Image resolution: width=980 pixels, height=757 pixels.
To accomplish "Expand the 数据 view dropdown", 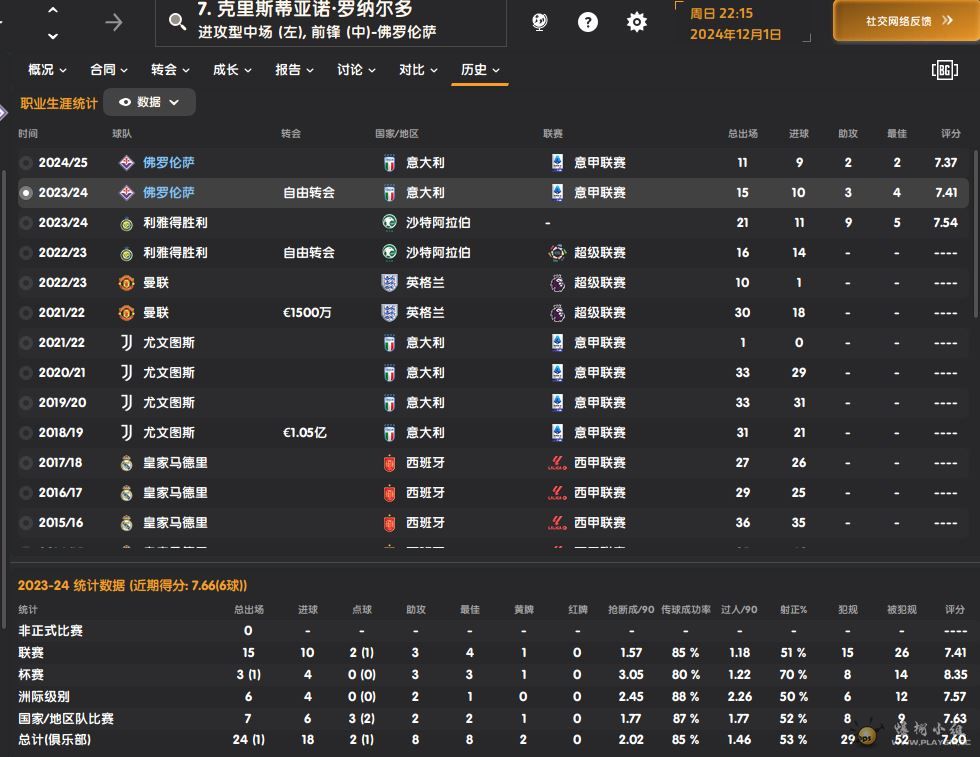I will pos(149,102).
